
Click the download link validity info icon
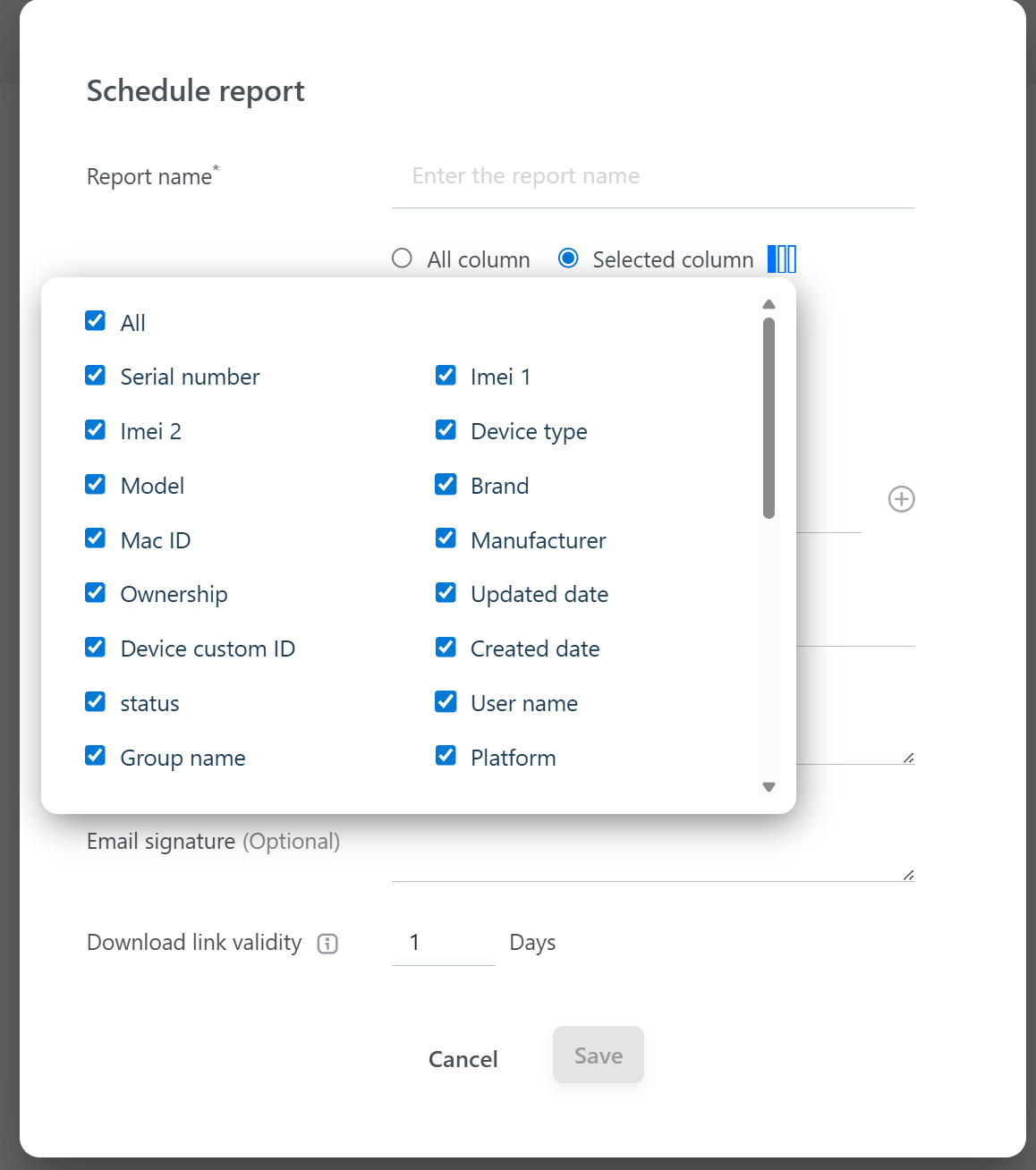(x=327, y=944)
